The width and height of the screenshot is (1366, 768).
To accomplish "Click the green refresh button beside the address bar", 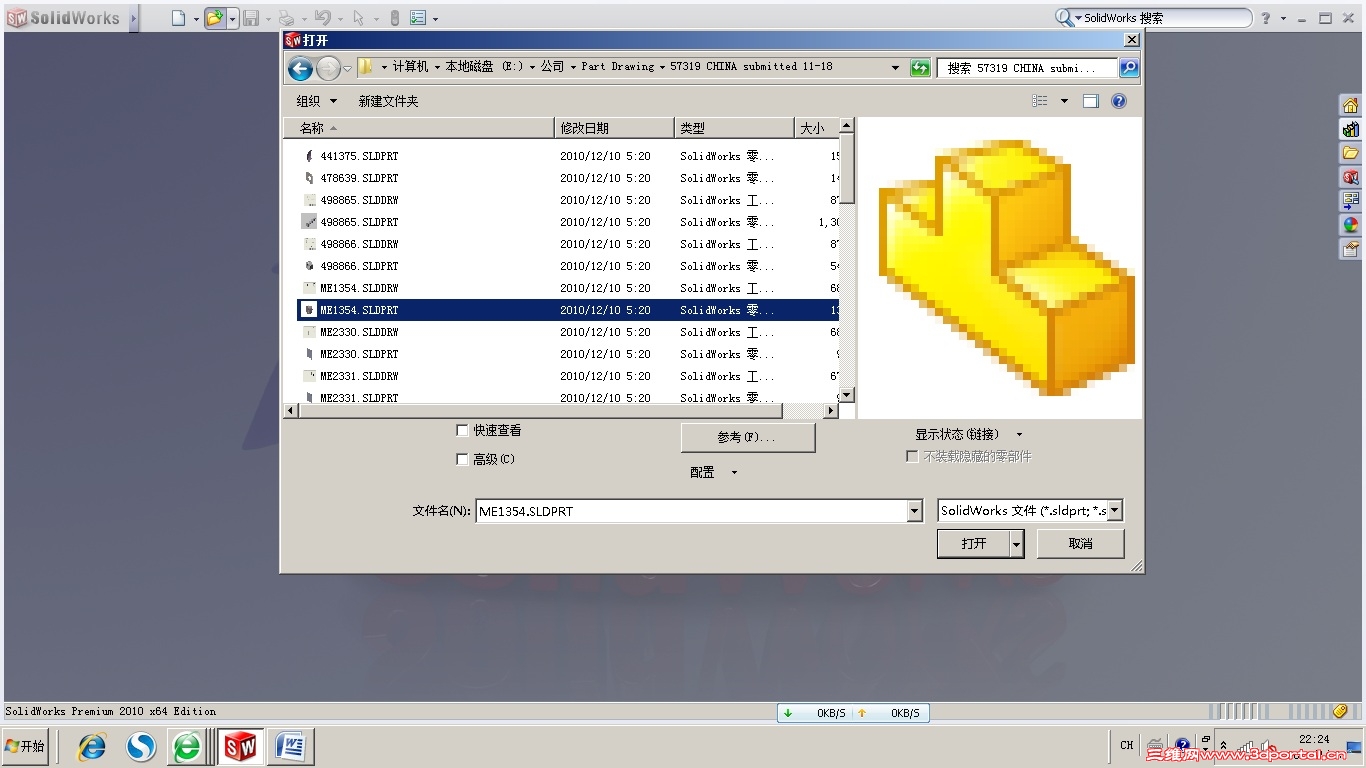I will point(920,68).
